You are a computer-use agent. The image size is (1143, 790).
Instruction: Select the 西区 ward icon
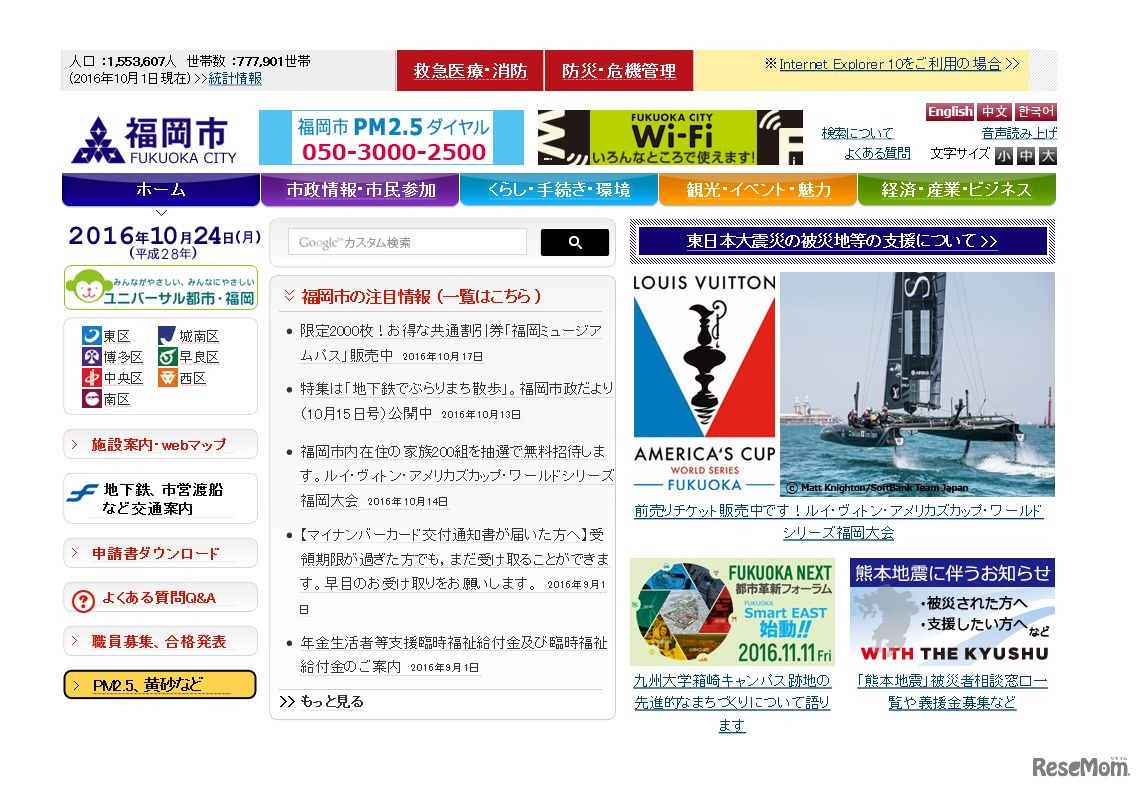click(x=168, y=378)
